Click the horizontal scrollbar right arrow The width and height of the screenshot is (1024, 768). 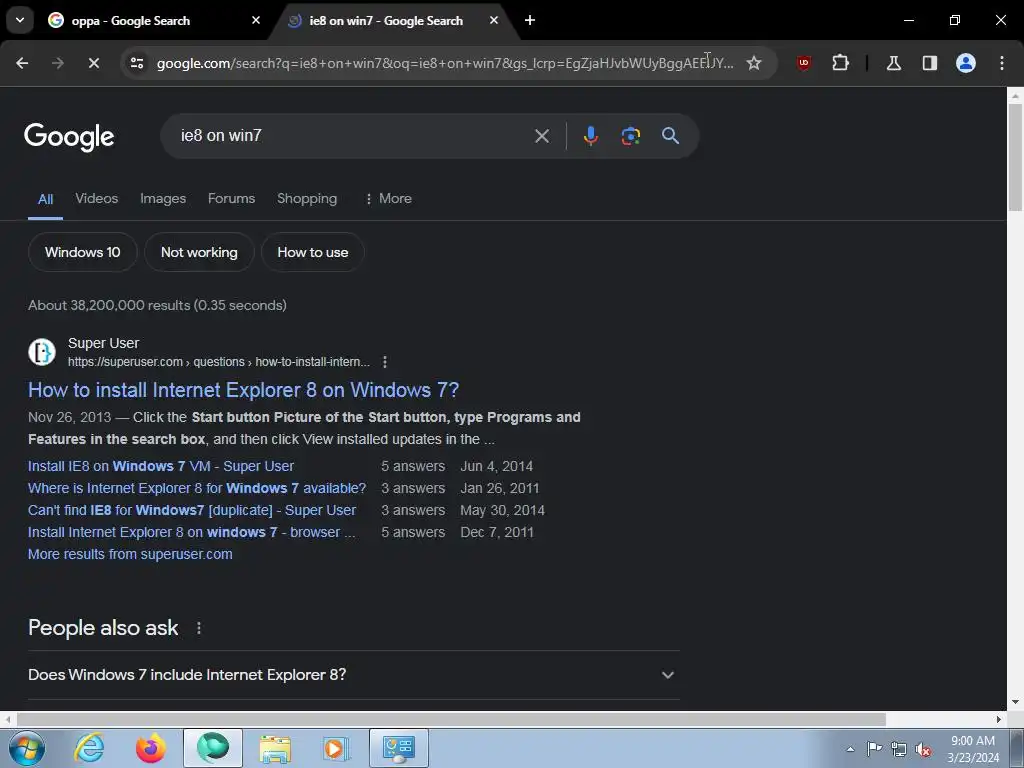point(999,719)
